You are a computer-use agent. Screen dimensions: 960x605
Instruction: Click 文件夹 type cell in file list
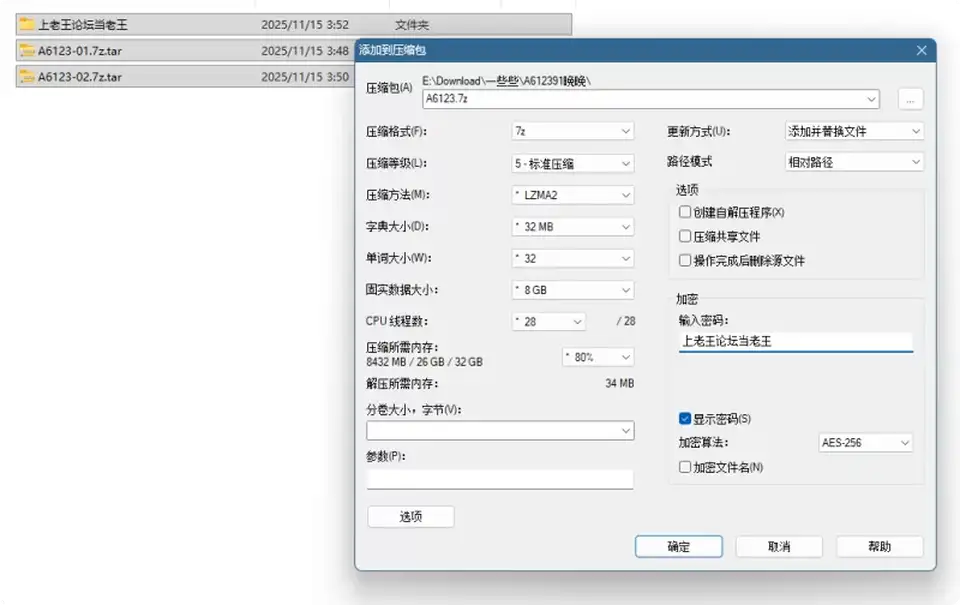[412, 24]
